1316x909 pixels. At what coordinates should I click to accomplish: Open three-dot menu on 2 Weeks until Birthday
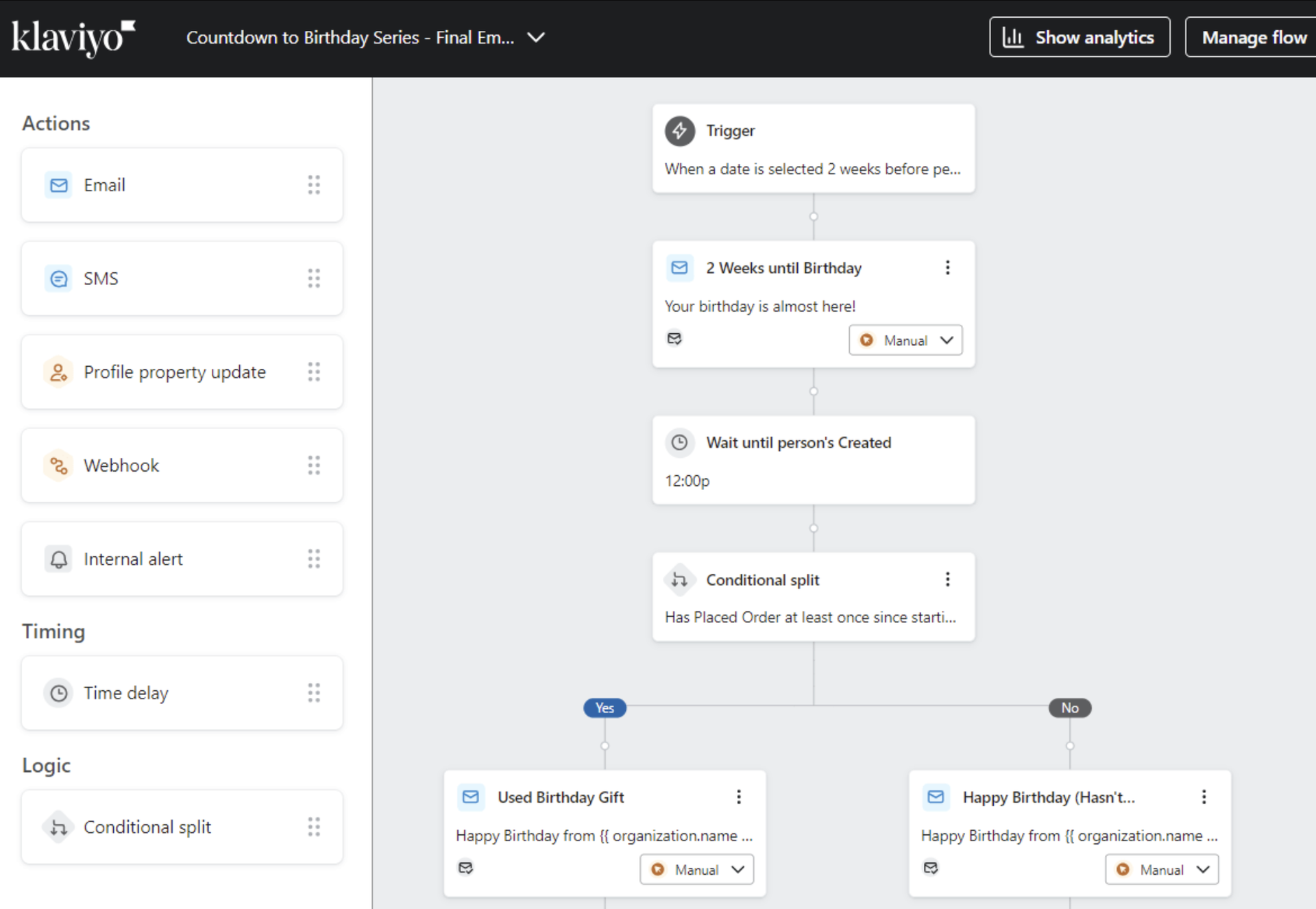click(947, 267)
